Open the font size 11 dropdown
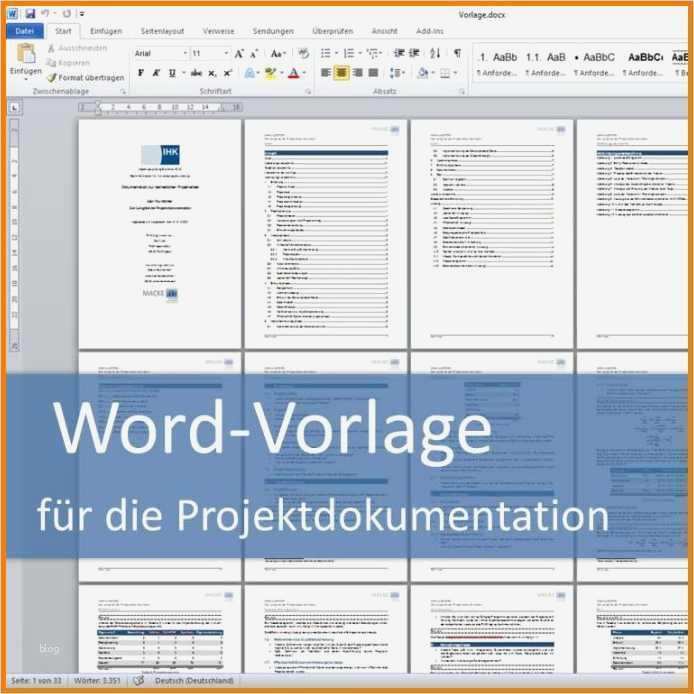The image size is (694, 694). pyautogui.click(x=226, y=54)
